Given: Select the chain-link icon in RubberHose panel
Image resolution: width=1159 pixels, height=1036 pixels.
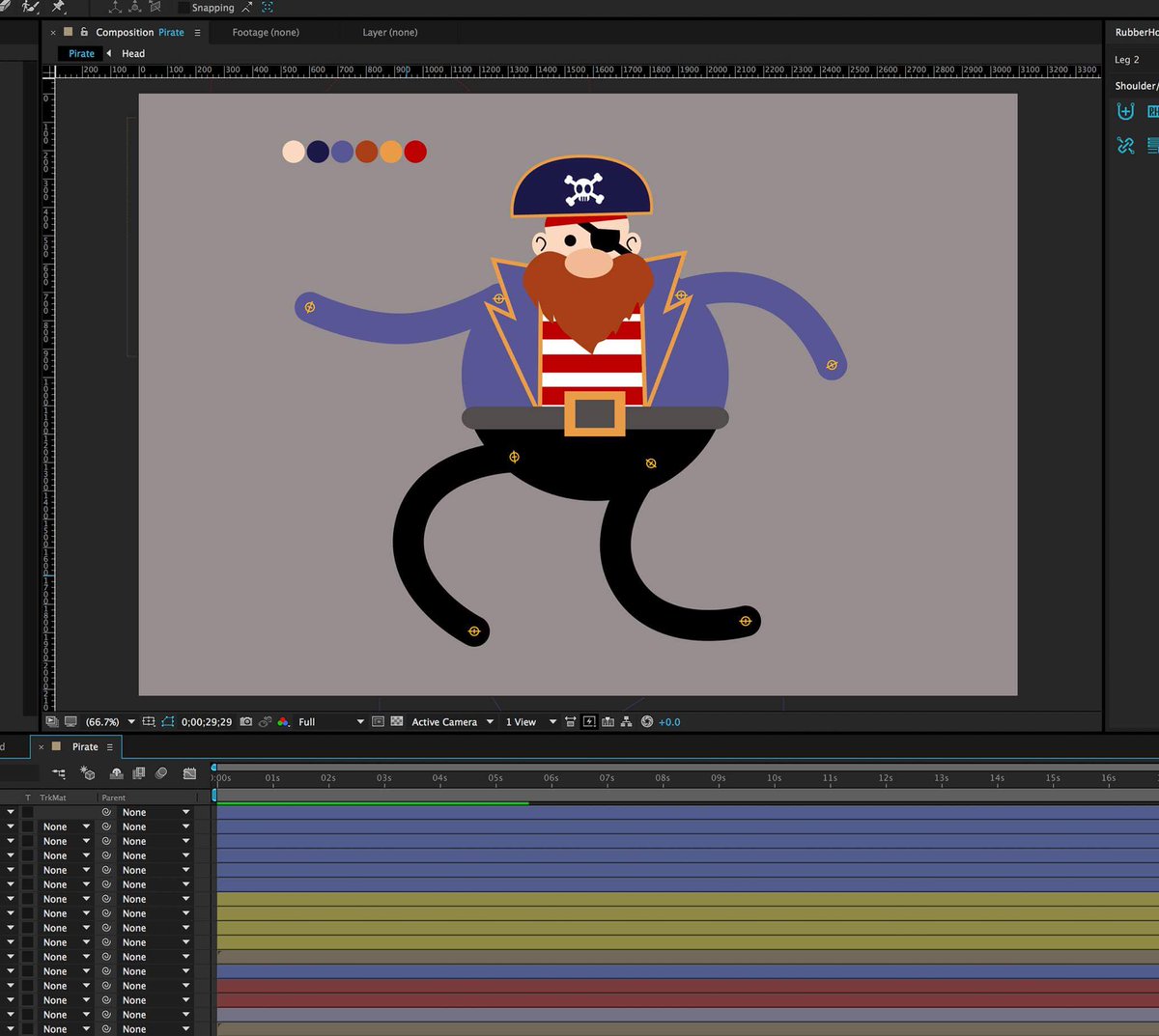Looking at the screenshot, I should pos(1124,145).
